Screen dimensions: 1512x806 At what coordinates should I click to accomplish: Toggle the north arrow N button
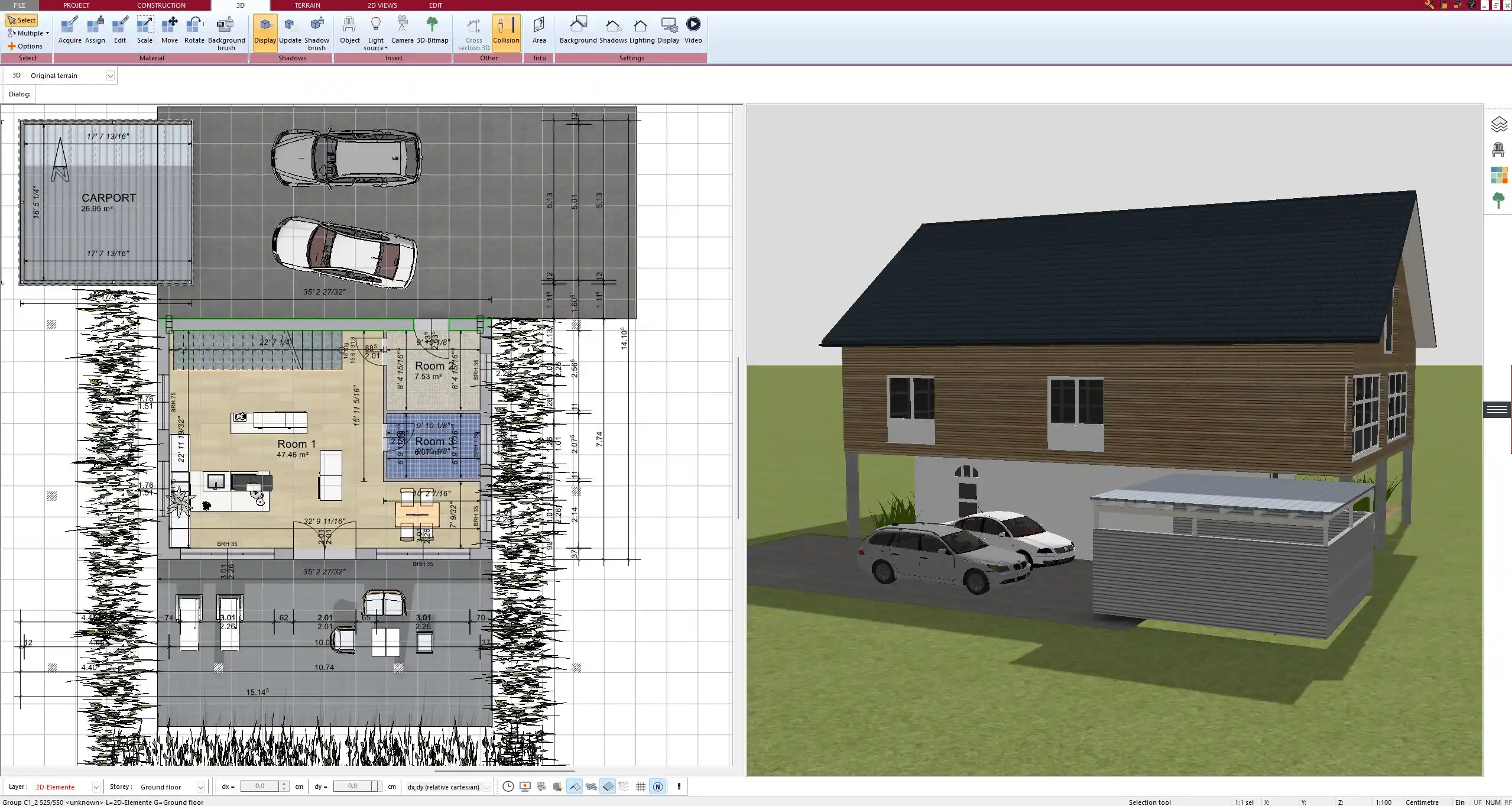(x=658, y=786)
